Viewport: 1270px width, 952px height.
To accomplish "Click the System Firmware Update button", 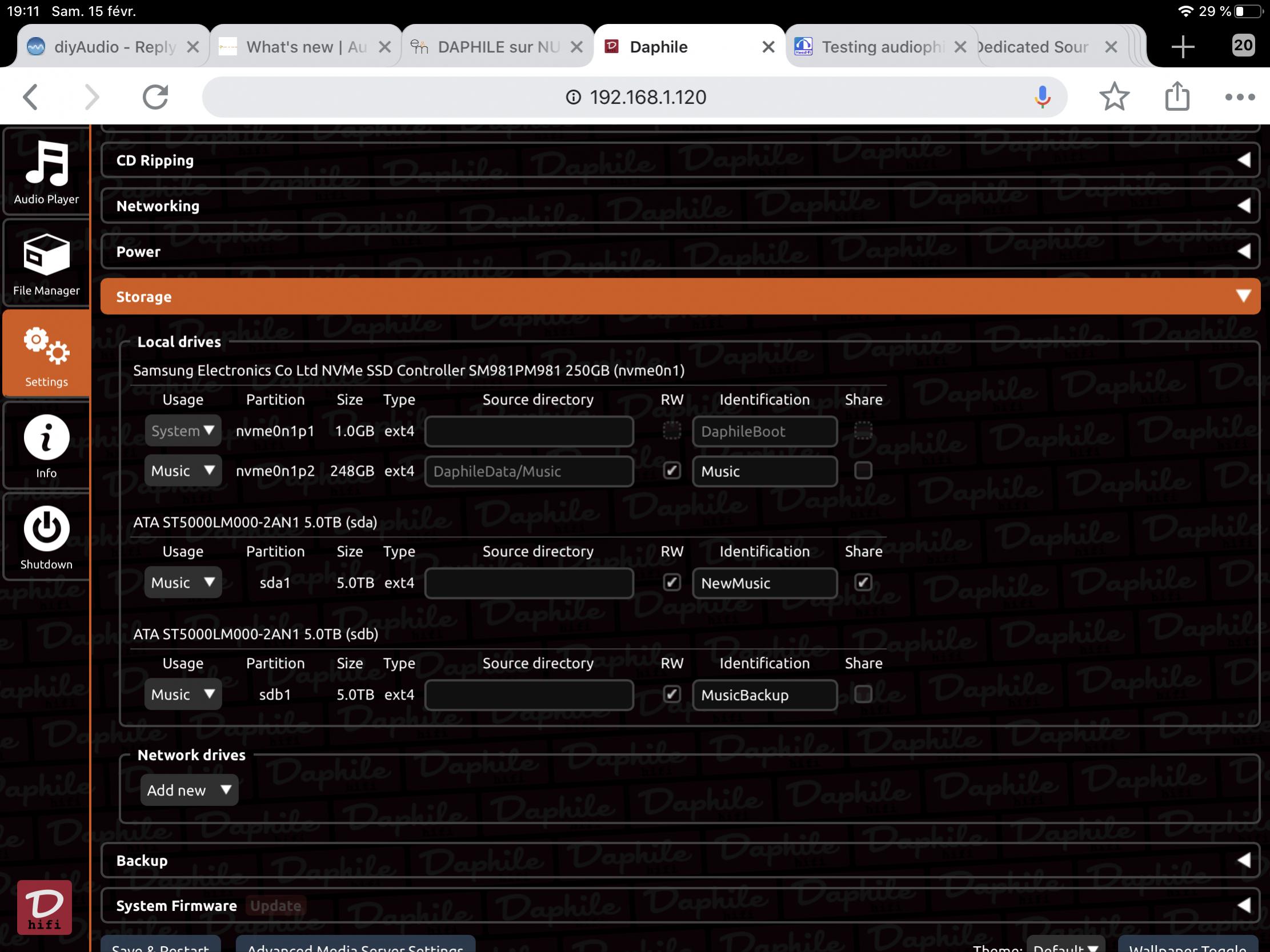I will point(275,906).
